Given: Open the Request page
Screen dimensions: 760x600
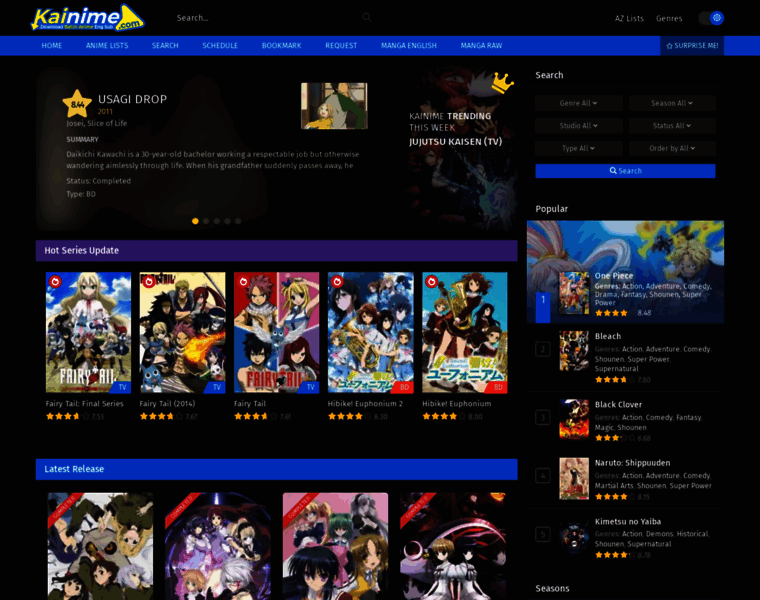Looking at the screenshot, I should [341, 46].
